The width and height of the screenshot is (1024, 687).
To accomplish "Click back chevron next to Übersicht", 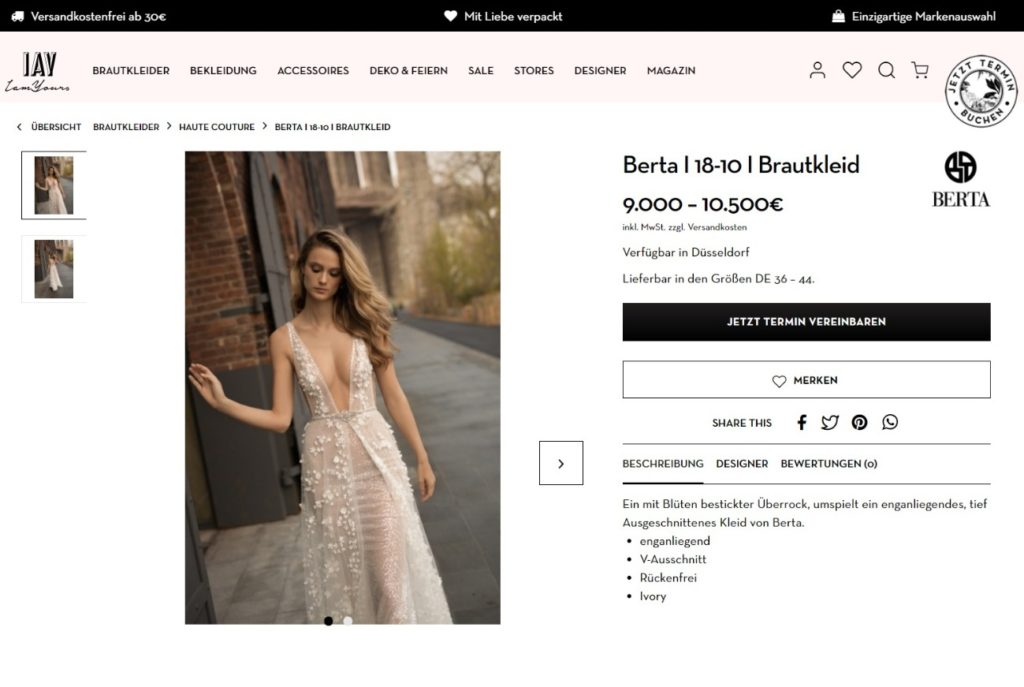I will click(19, 127).
